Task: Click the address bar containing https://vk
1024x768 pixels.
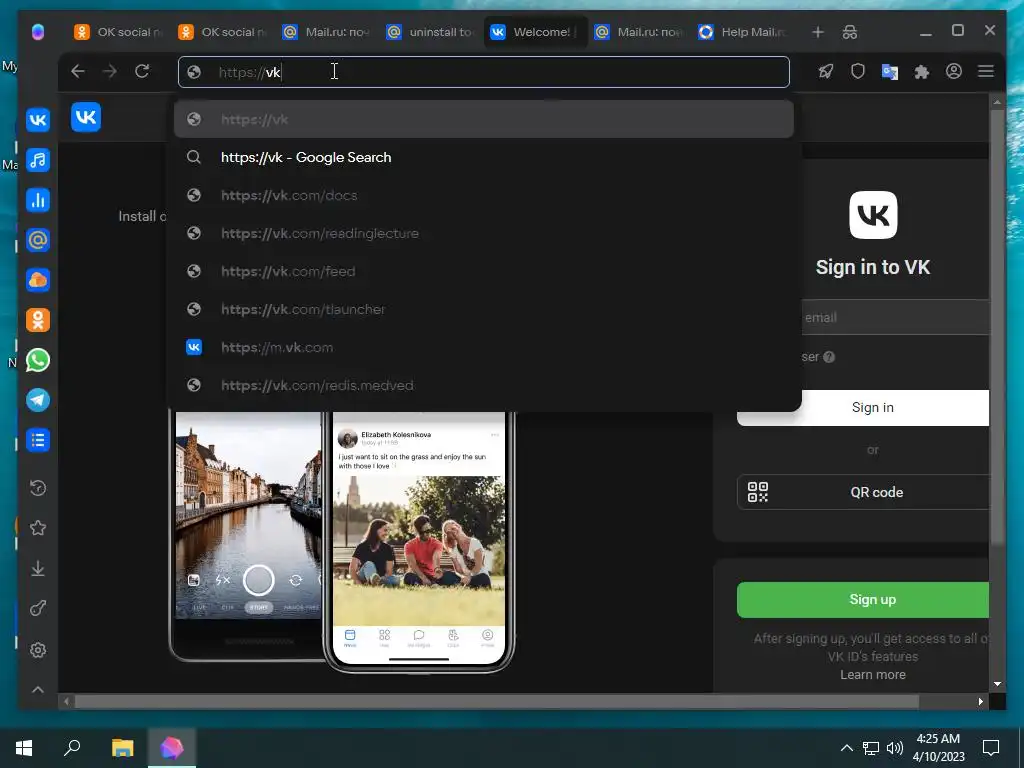Action: point(483,72)
